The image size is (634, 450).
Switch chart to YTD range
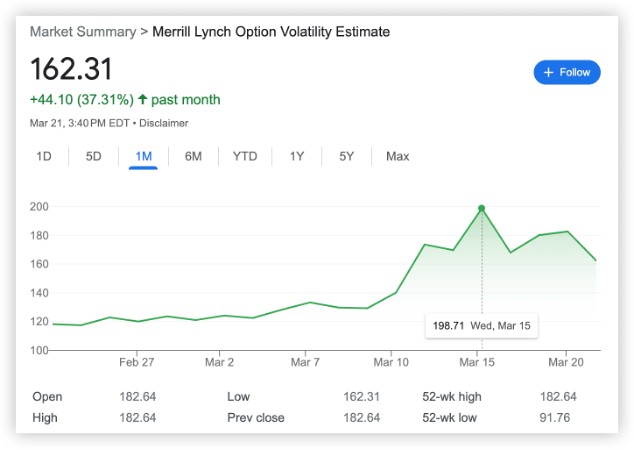click(x=245, y=156)
